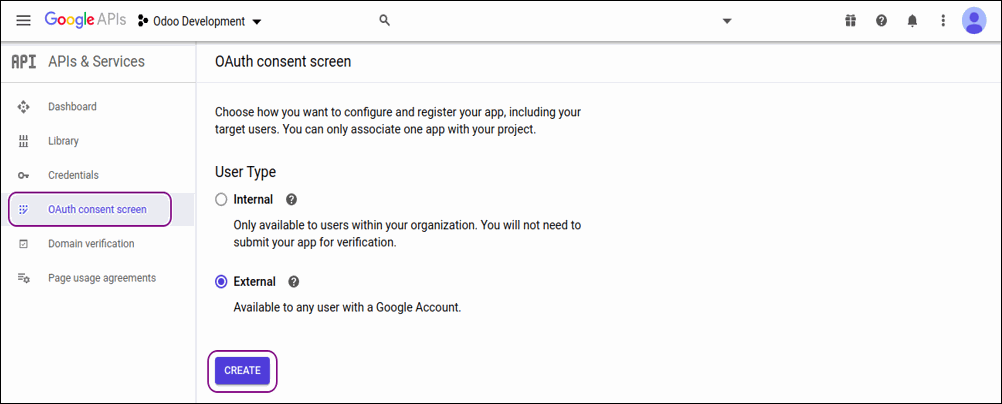Click the Credentials key icon
Viewport: 1002px width, 404px height.
(23, 176)
